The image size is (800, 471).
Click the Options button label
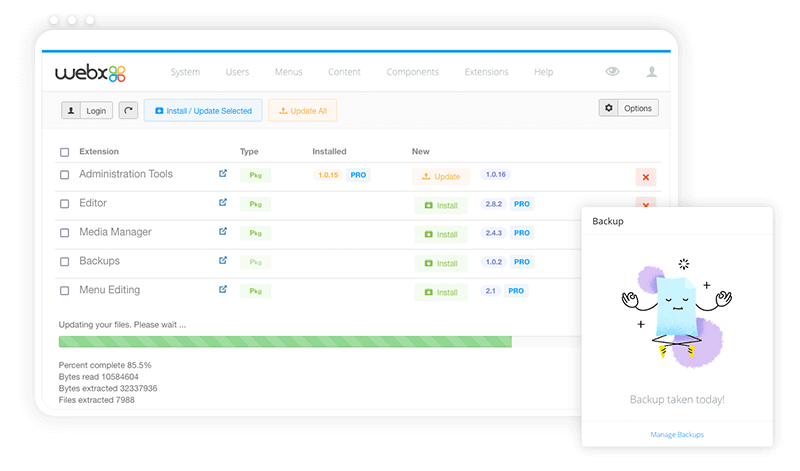point(638,108)
